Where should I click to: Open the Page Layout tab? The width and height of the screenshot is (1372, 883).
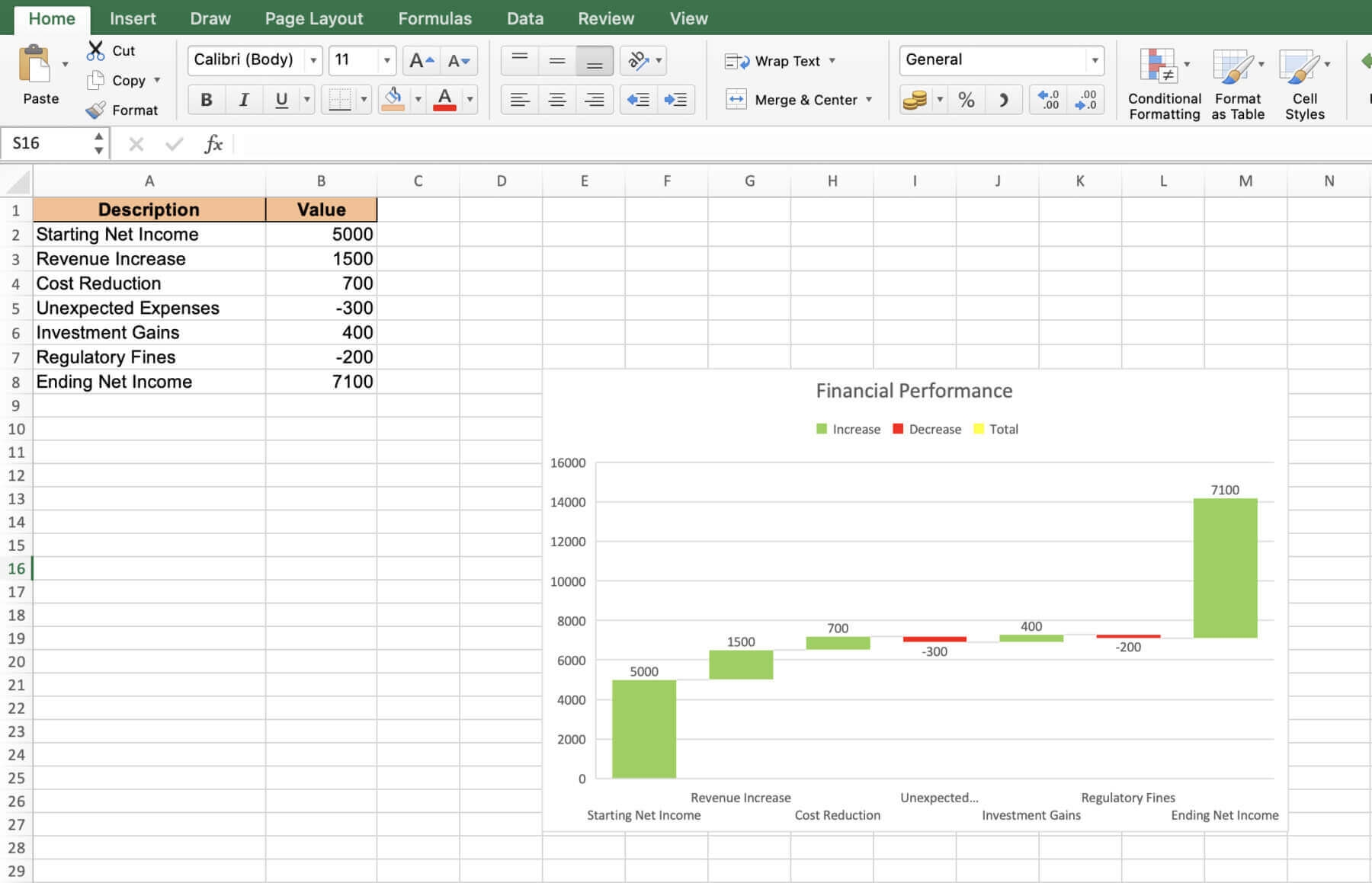pos(313,18)
